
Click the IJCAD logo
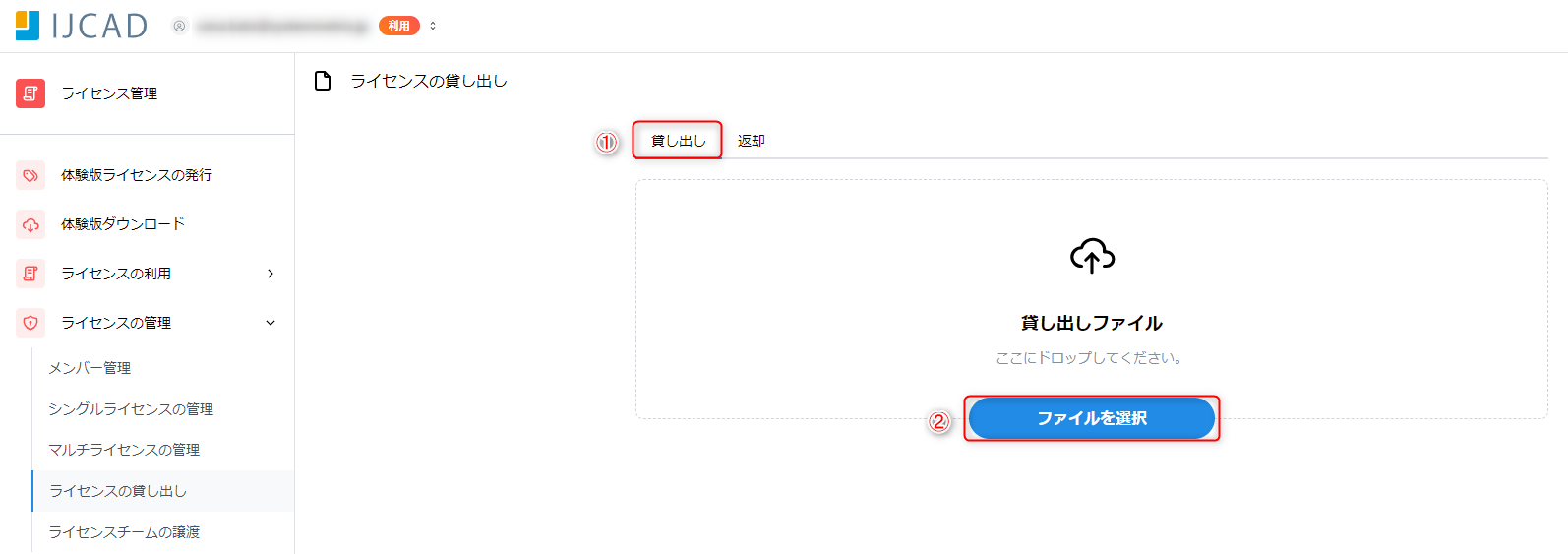(82, 26)
